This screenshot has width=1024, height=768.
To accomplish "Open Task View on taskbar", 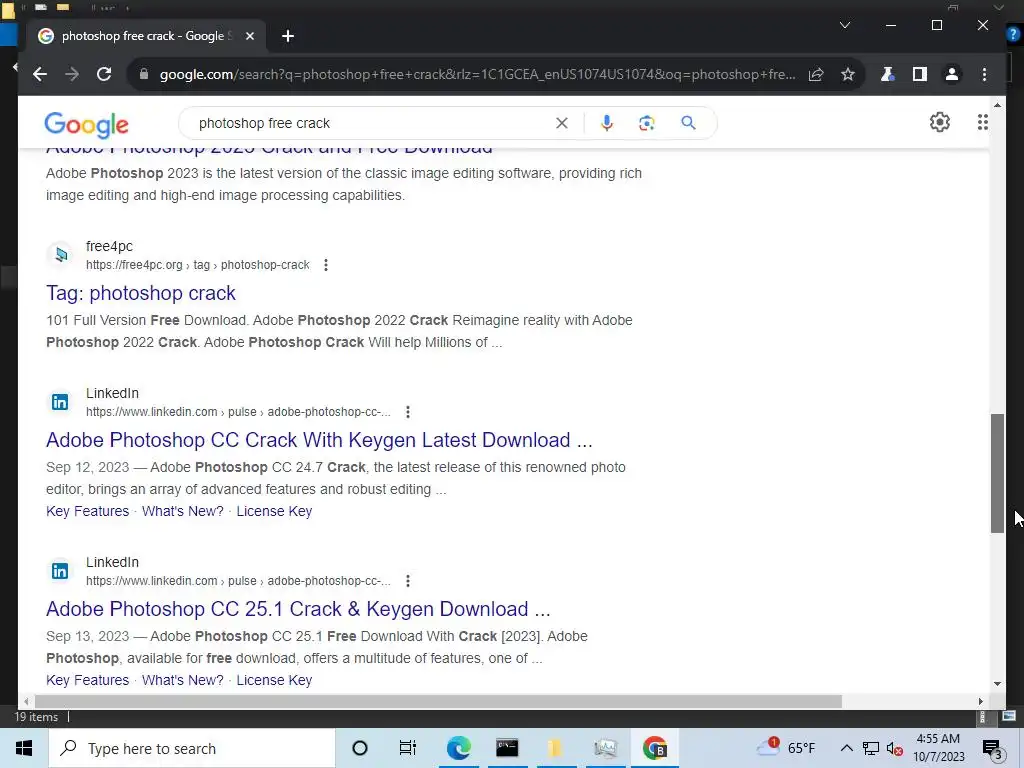I will (x=408, y=748).
